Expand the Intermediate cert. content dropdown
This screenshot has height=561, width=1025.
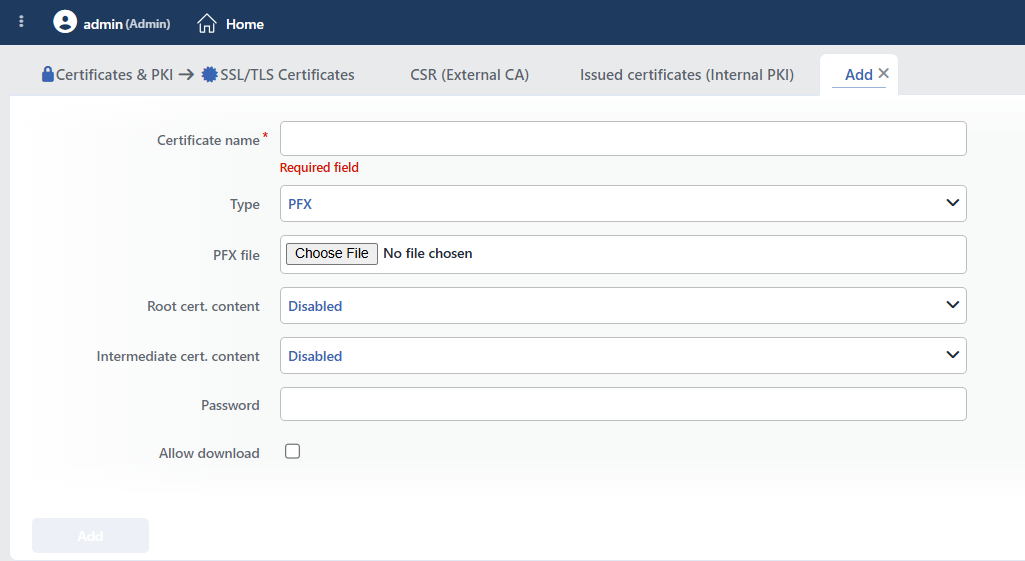[623, 356]
